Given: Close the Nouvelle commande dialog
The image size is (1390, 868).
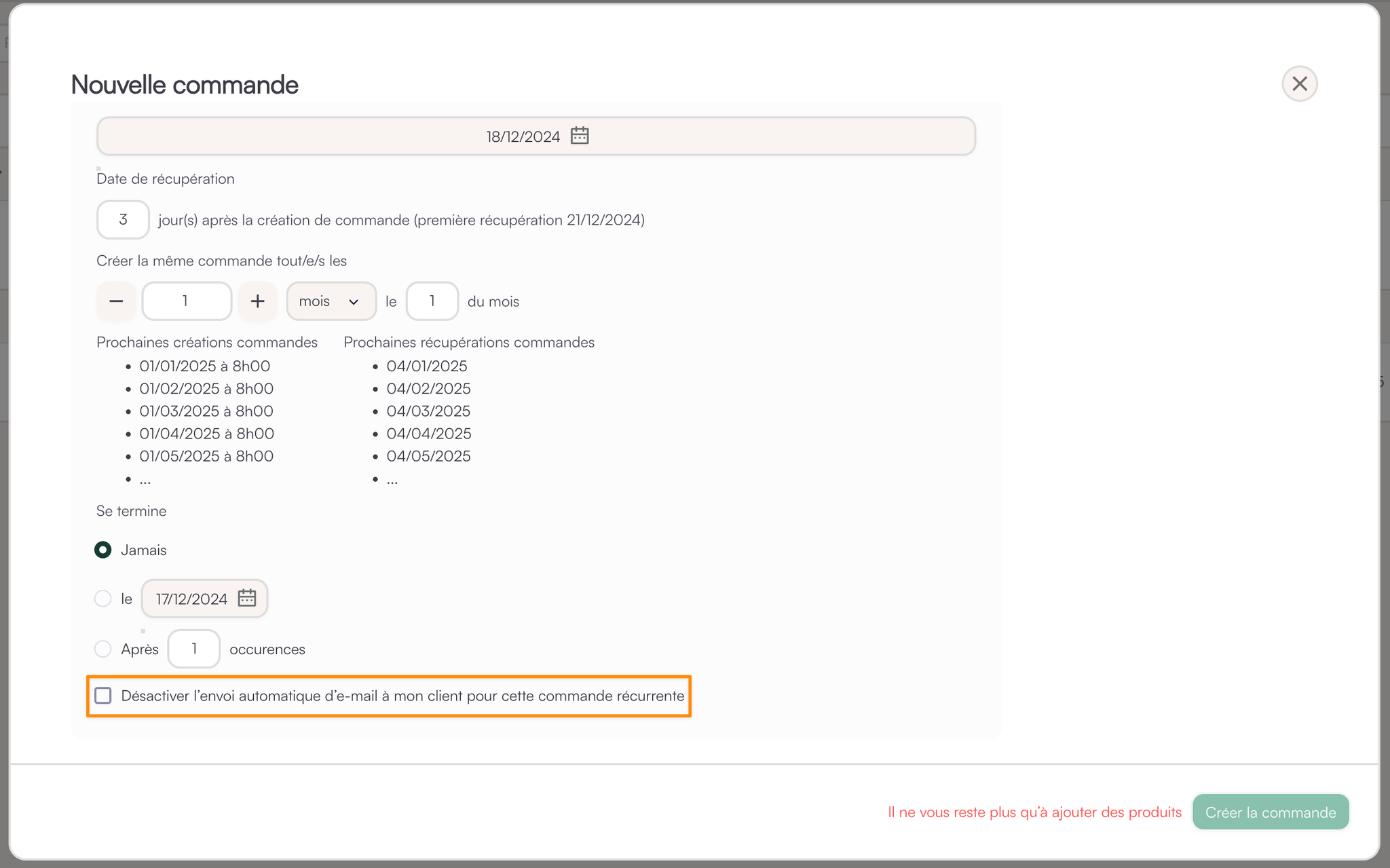Looking at the screenshot, I should [1299, 83].
